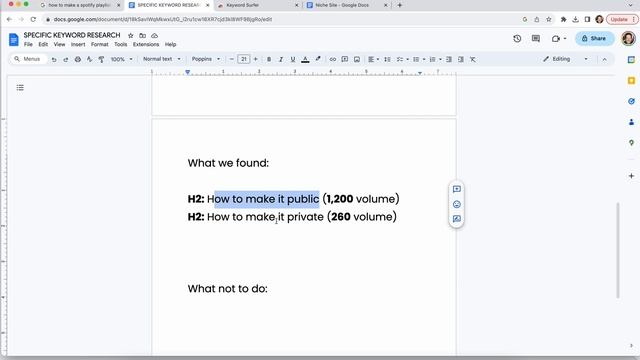This screenshot has height=360, width=640.
Task: Open the Editing mode dropdown
Action: coord(565,59)
